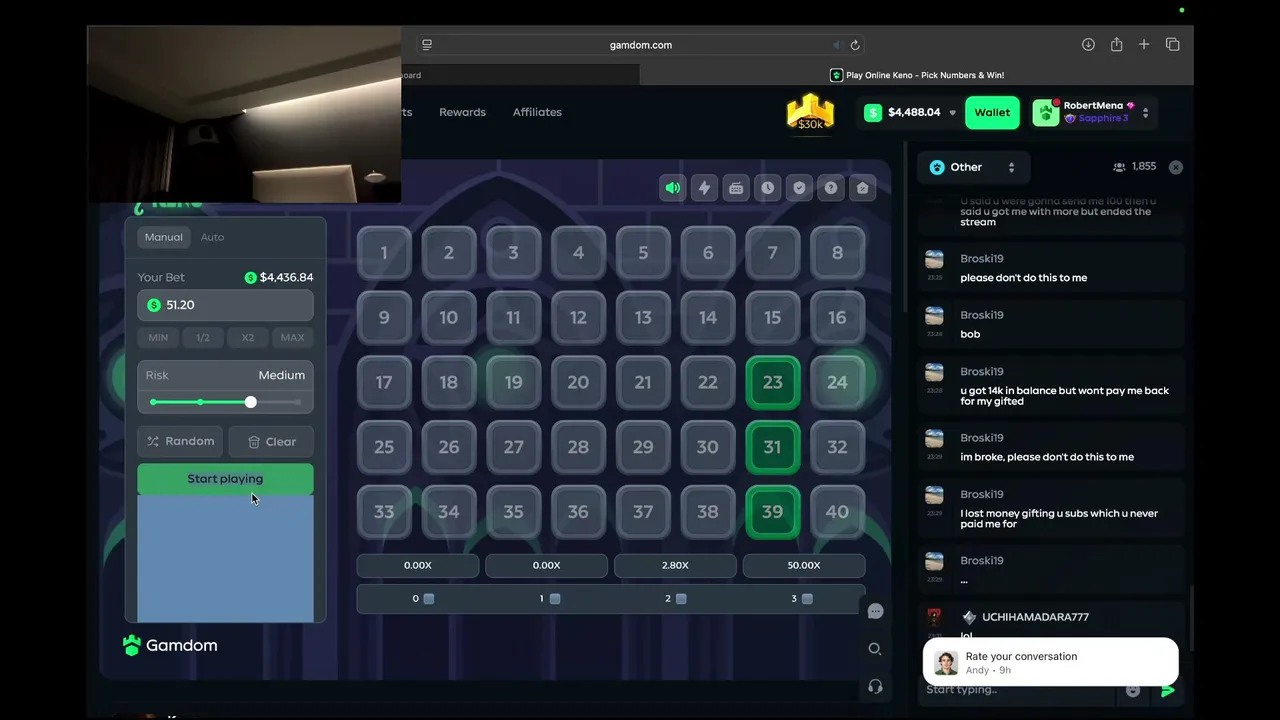Deselect keno number 39

coord(772,512)
